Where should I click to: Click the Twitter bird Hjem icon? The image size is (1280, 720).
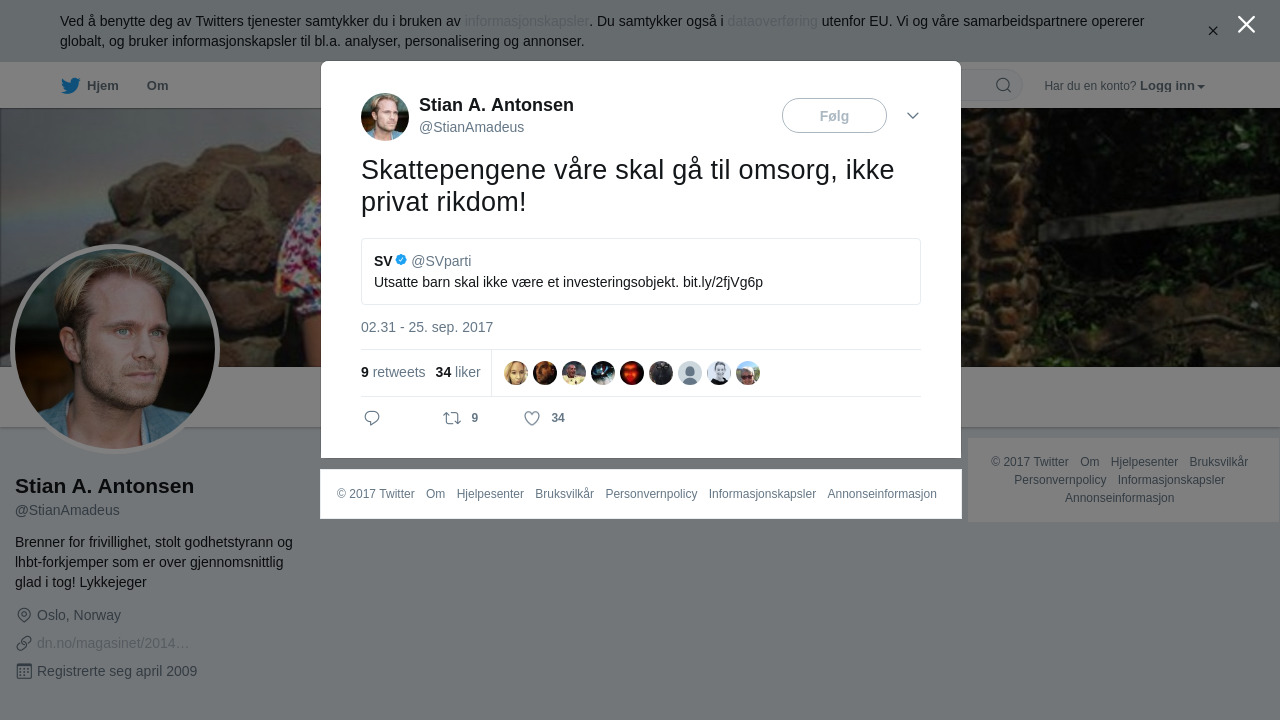70,86
